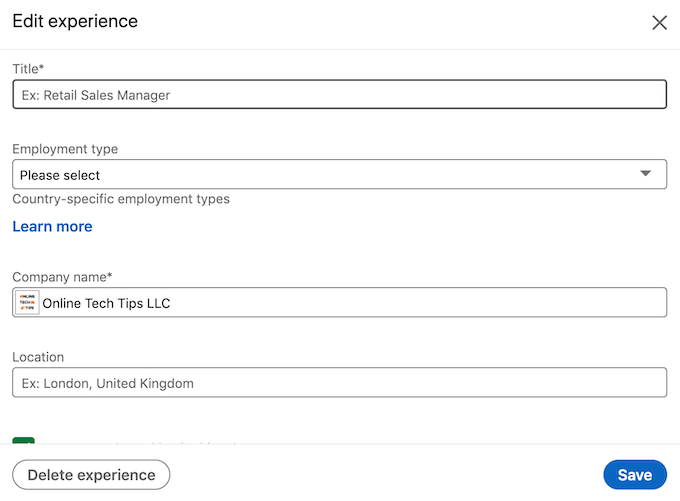The height and width of the screenshot is (501, 680).
Task: Click the Online Tech Tips company logo
Action: 27,303
